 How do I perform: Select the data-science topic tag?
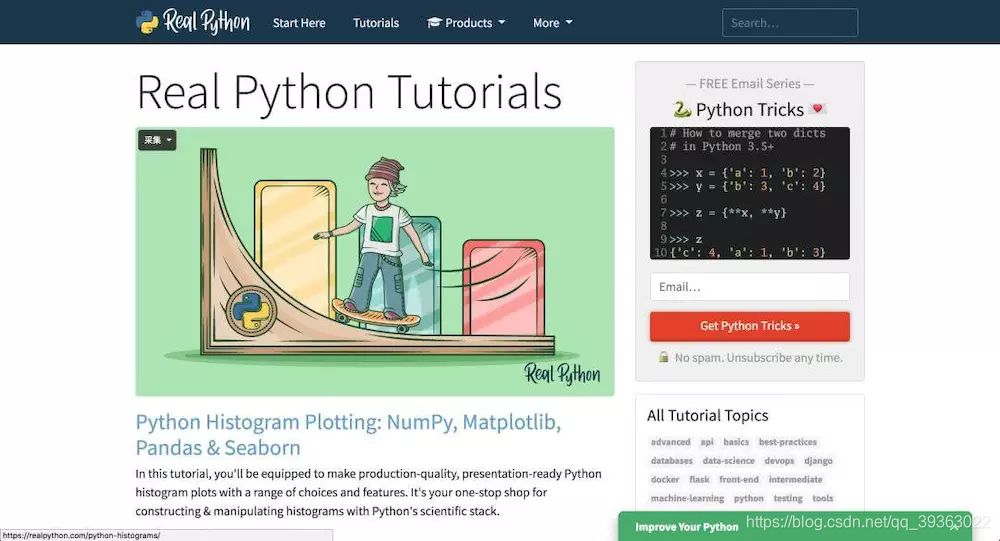[728, 461]
